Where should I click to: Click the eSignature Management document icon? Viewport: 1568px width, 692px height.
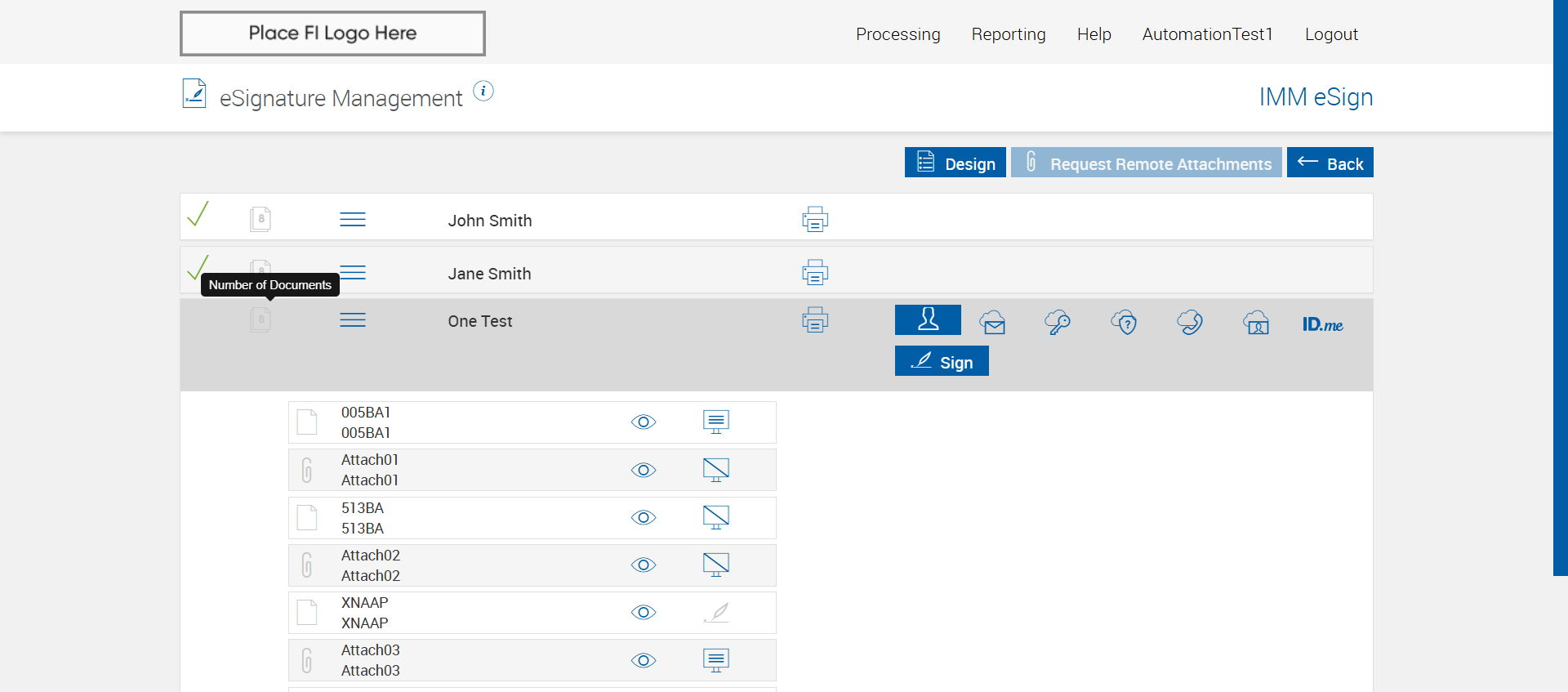[194, 94]
